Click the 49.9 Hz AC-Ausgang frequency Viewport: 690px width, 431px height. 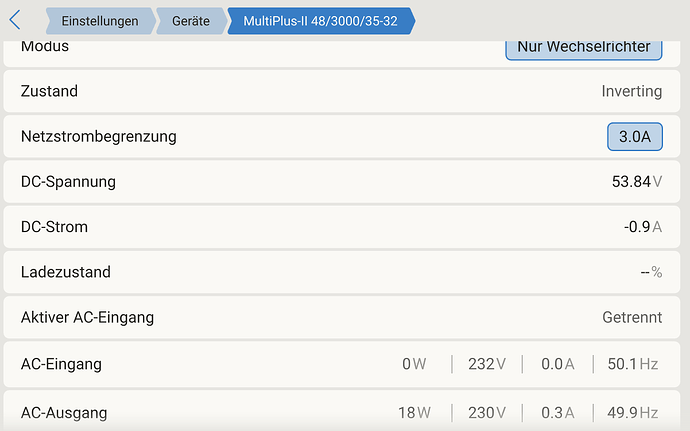[x=633, y=413]
